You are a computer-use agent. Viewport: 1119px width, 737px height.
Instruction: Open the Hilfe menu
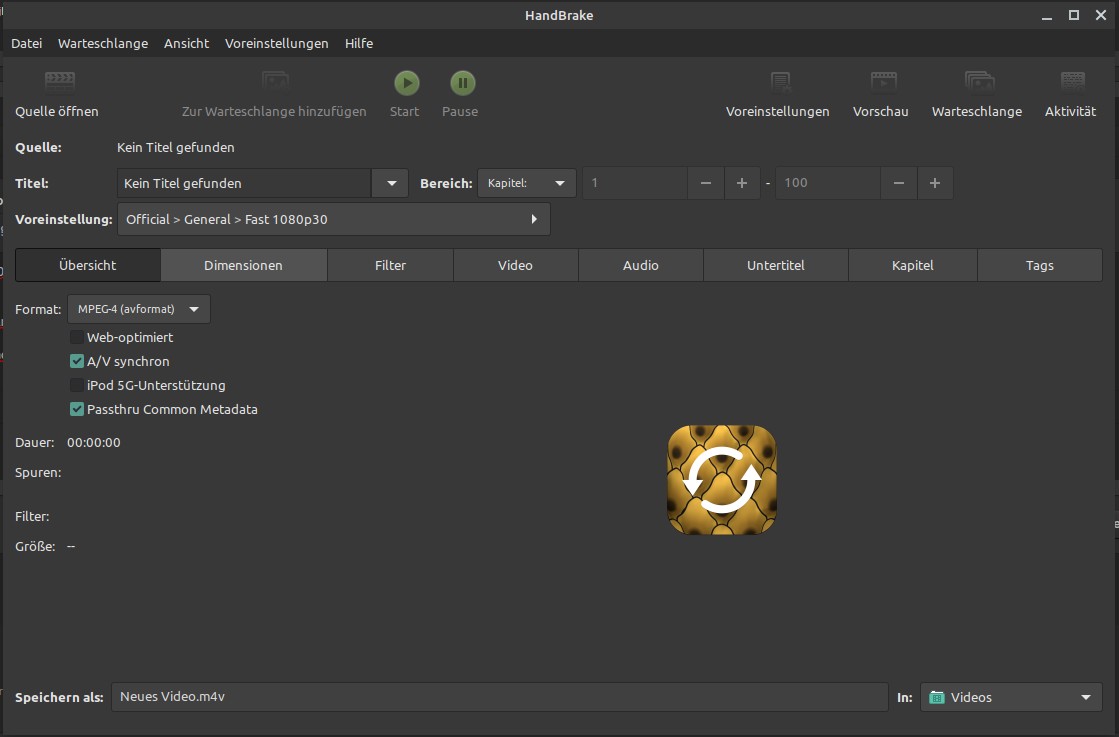pos(358,44)
